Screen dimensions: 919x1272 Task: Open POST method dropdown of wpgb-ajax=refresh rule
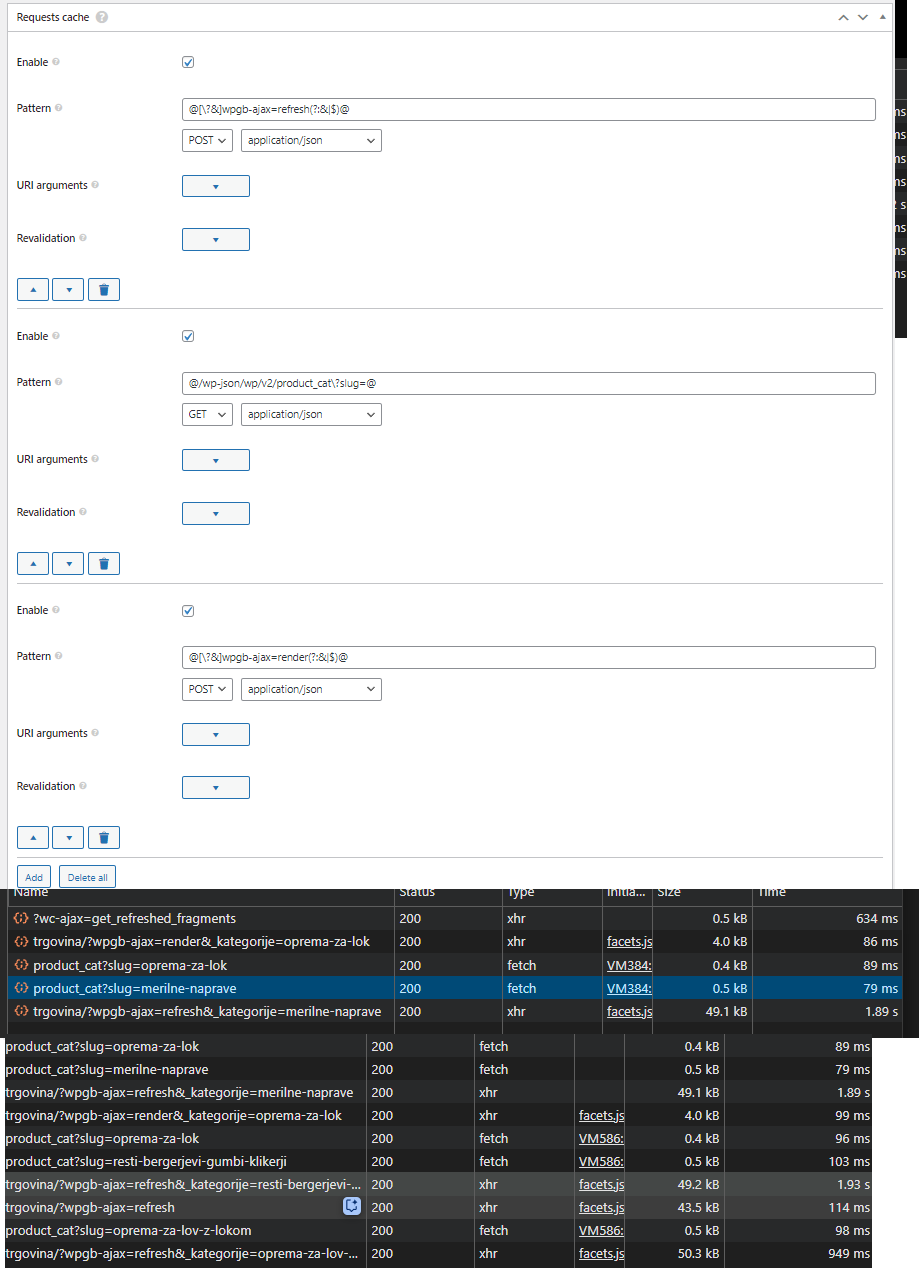[207, 141]
